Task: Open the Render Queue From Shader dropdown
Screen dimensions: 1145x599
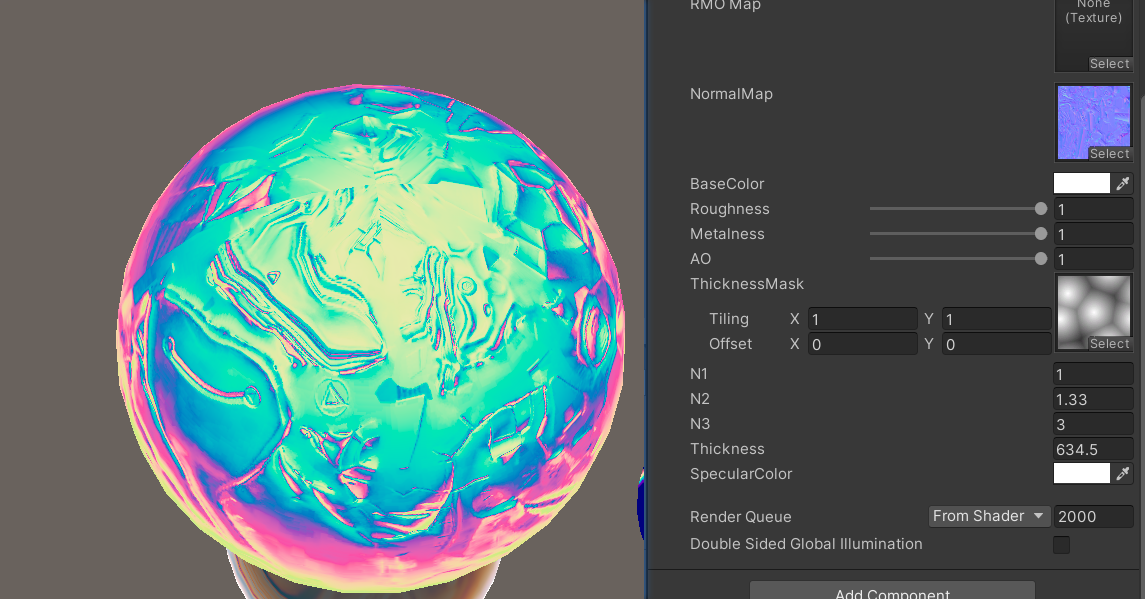Action: 988,517
